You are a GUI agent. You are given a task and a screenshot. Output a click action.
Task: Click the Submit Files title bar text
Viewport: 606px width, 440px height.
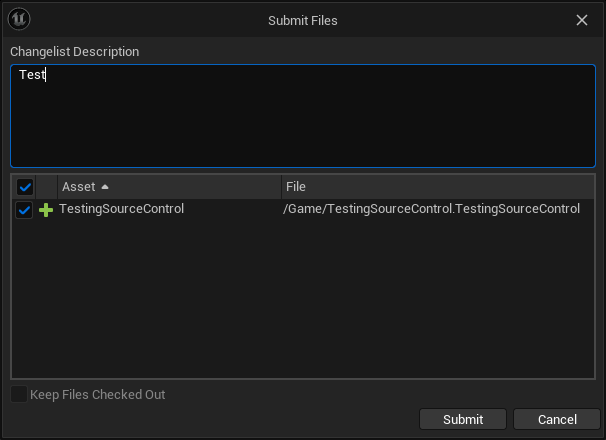coord(302,20)
